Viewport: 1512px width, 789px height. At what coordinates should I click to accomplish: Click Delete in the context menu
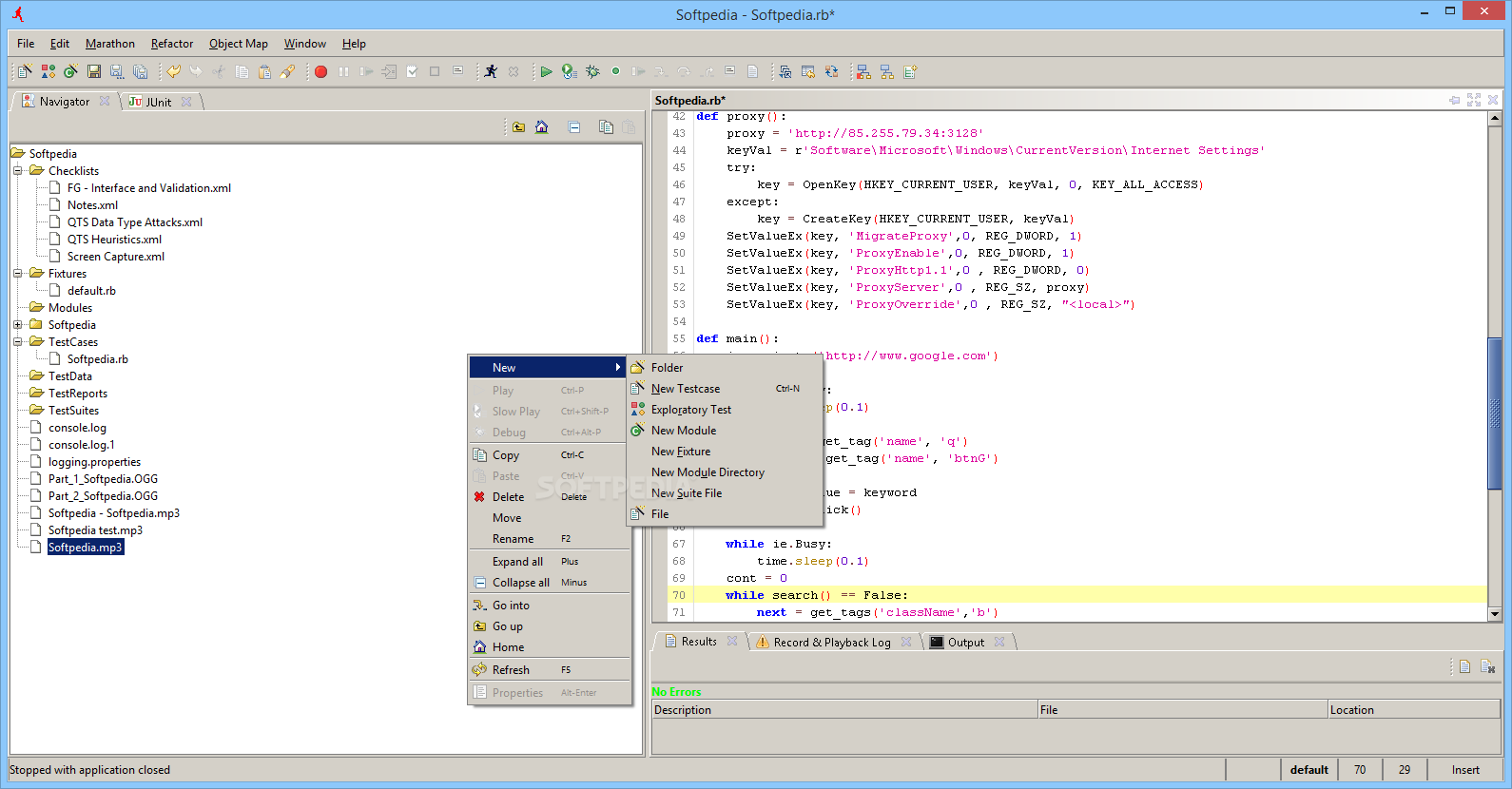point(550,497)
